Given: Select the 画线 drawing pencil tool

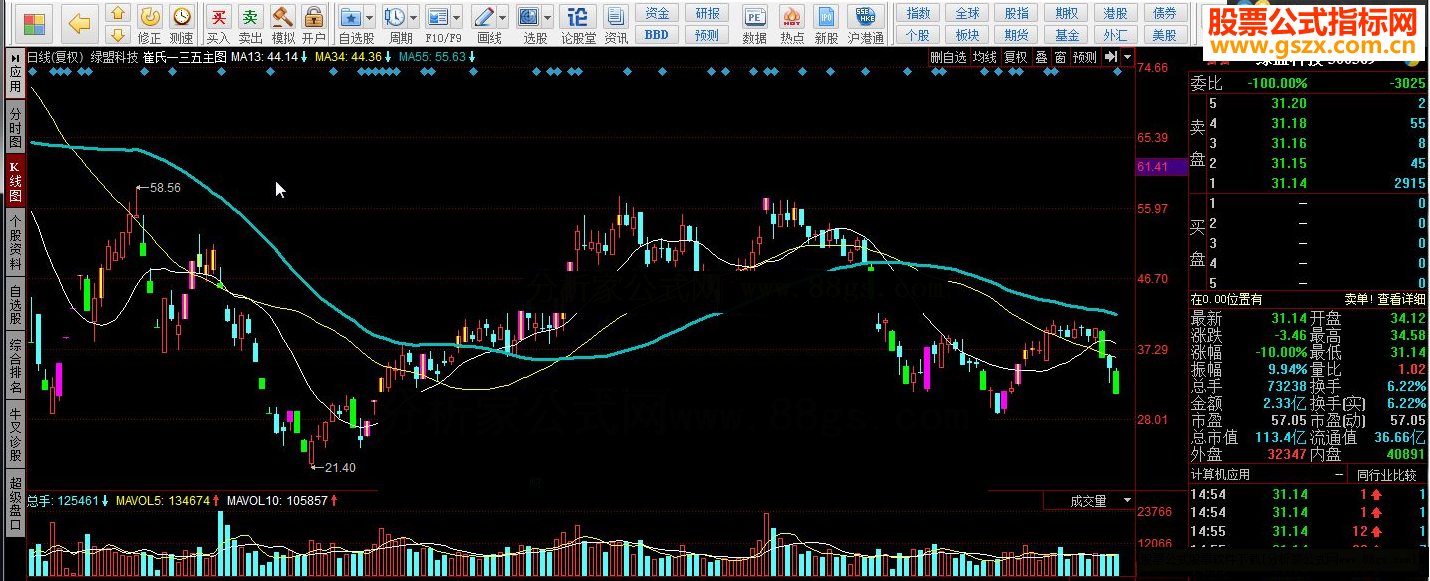Looking at the screenshot, I should [483, 17].
